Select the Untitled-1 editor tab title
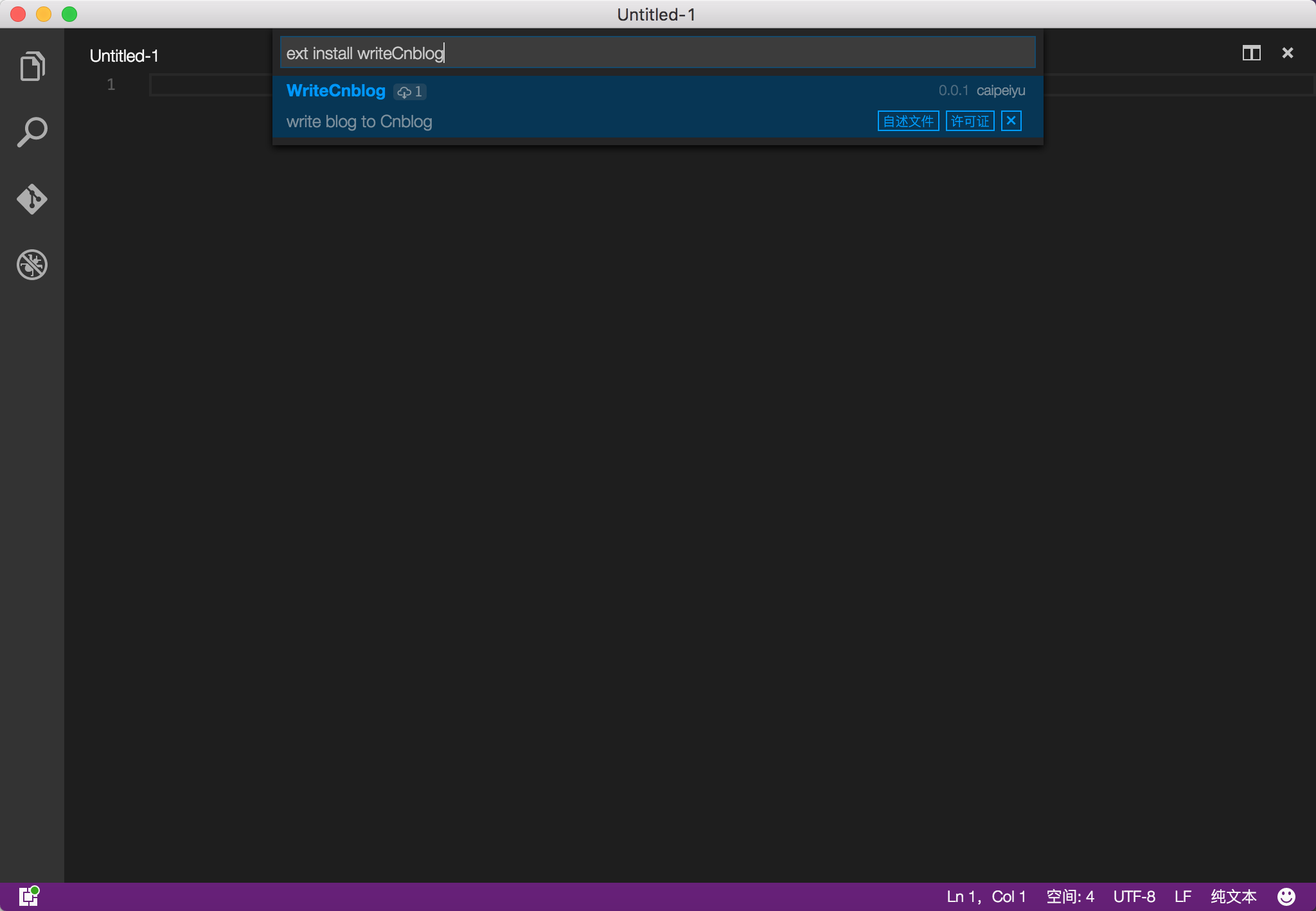 (124, 56)
